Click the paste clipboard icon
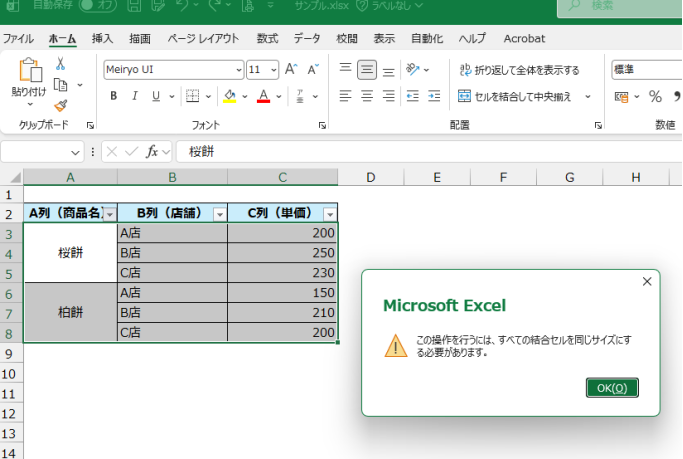The width and height of the screenshot is (683, 459). click(29, 72)
